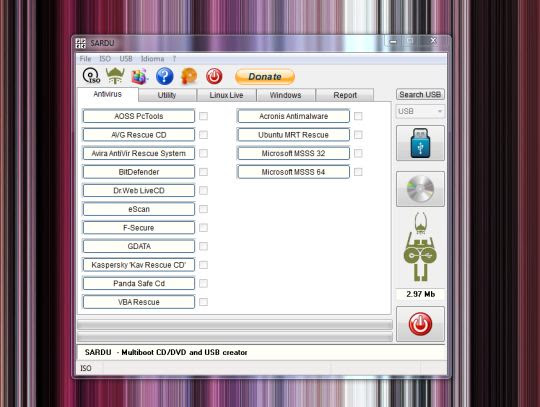Click the Microsoft MSSS 32 button
The image size is (540, 407).
pos(293,153)
